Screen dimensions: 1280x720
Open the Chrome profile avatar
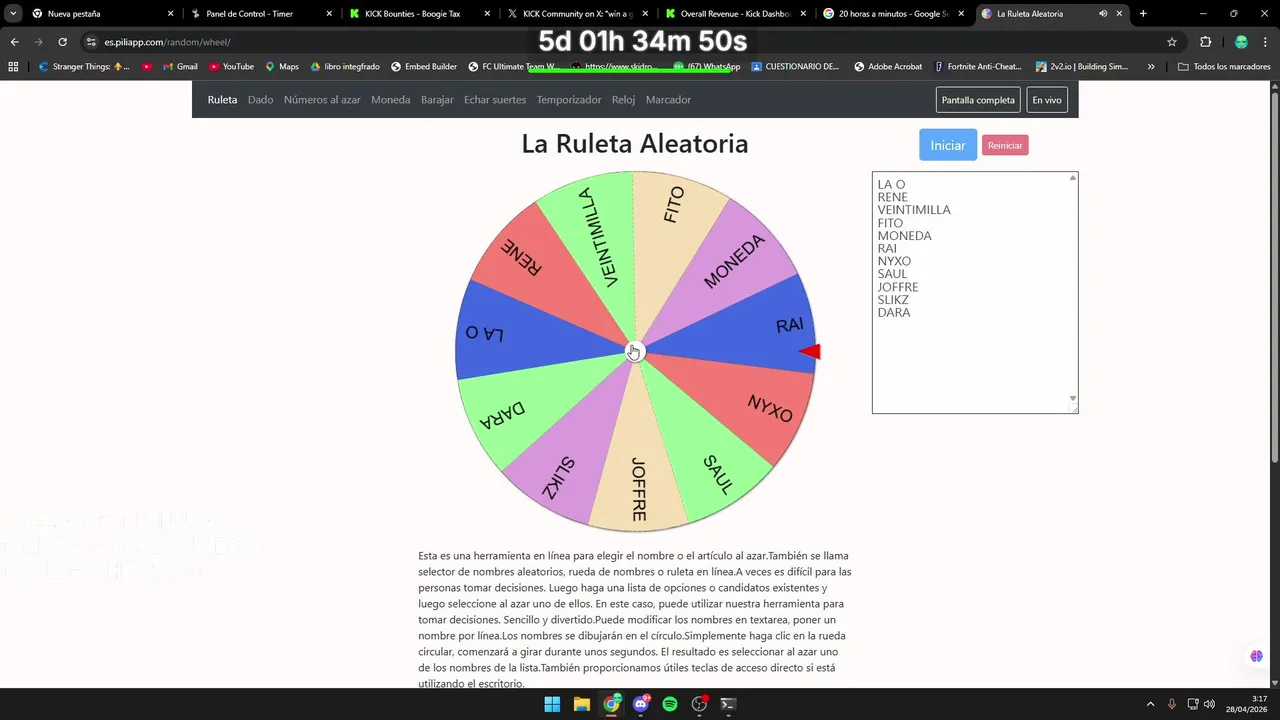pos(1241,42)
